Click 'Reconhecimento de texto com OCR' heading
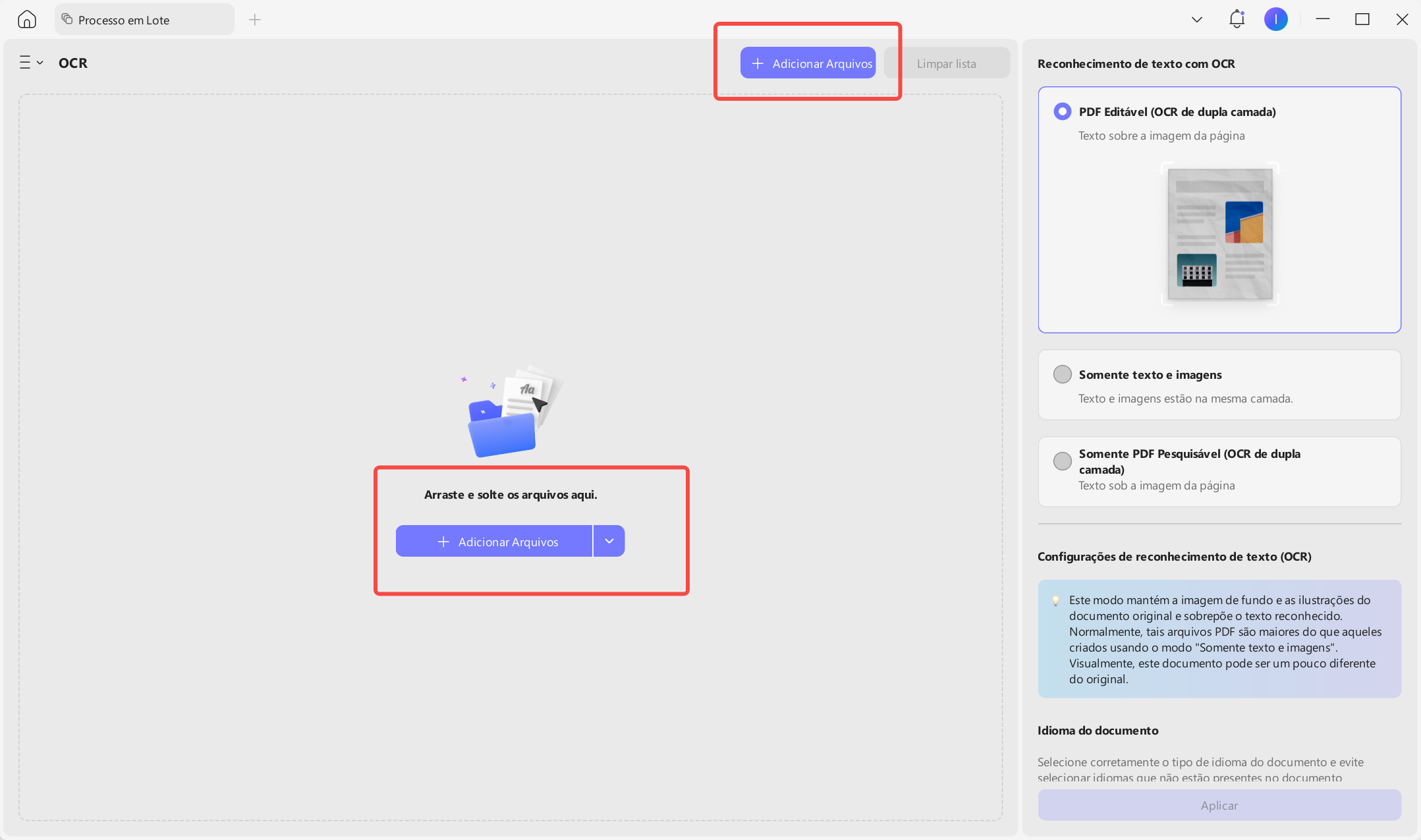This screenshot has width=1421, height=840. (x=1136, y=64)
